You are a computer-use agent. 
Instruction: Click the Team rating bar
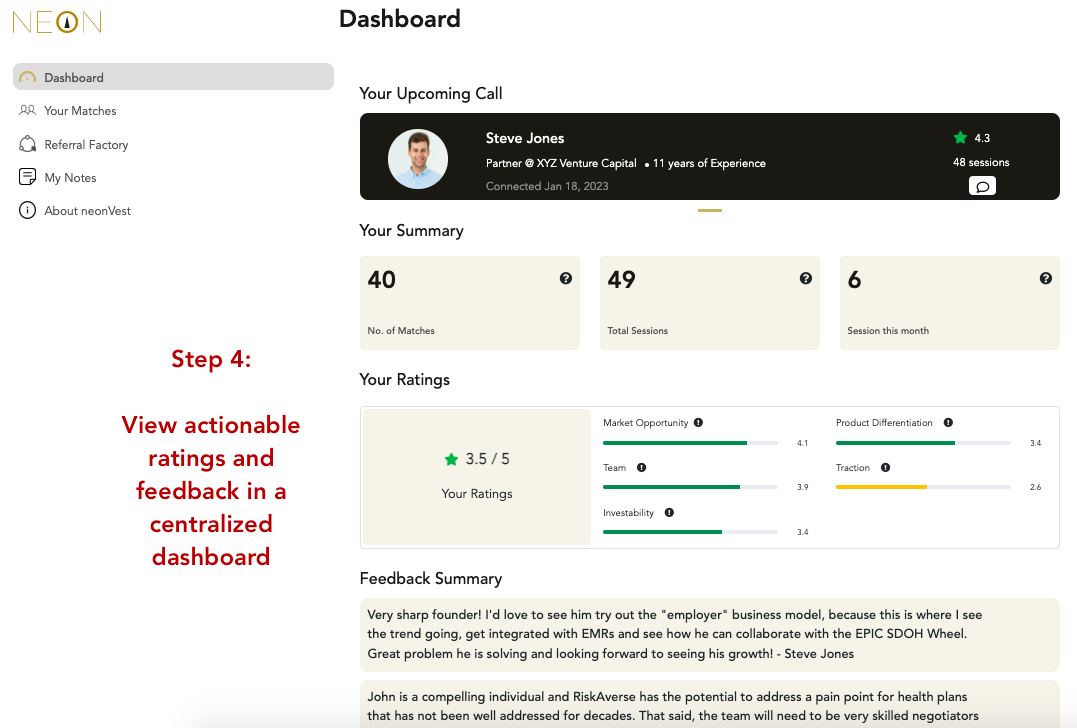pos(690,487)
